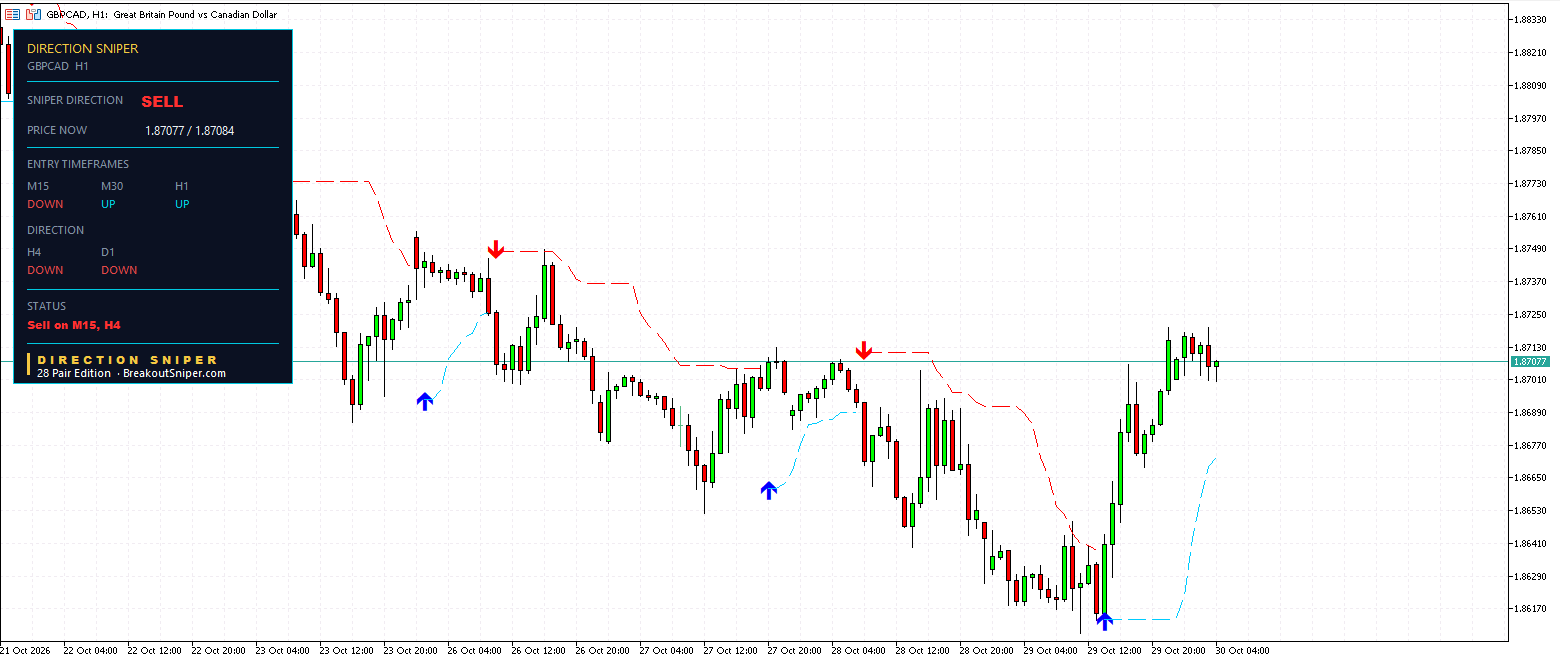Image resolution: width=1560 pixels, height=662 pixels.
Task: Click the 22 Oct 12:00 time label
Action: point(154,650)
